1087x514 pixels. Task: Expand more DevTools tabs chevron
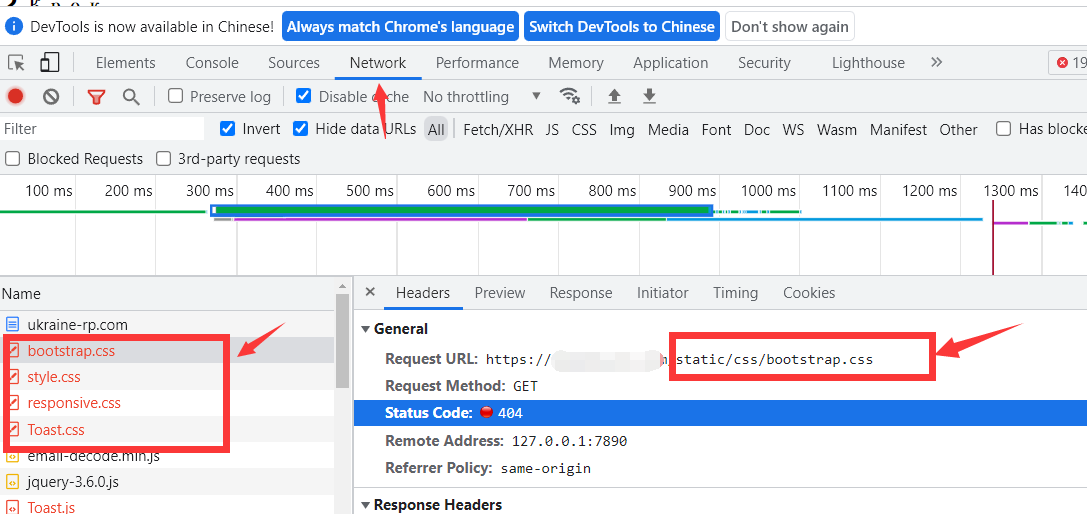click(936, 62)
